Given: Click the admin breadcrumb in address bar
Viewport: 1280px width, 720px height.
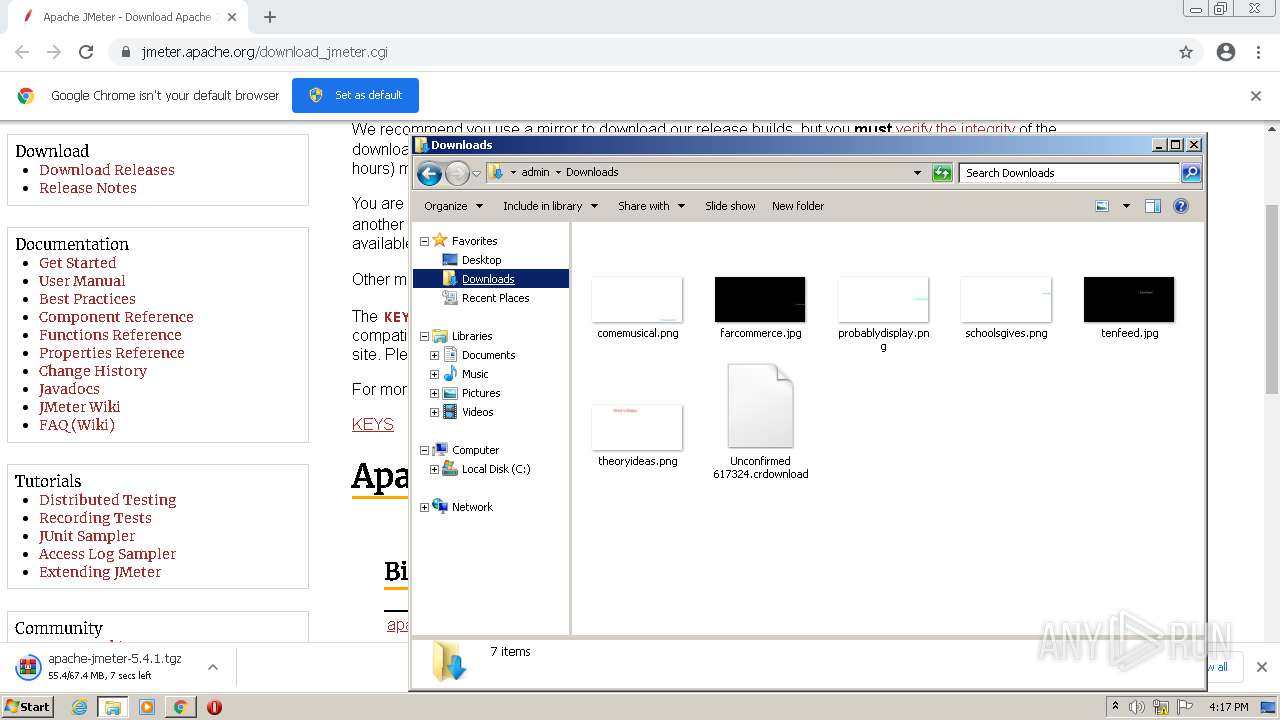Looking at the screenshot, I should pos(535,172).
